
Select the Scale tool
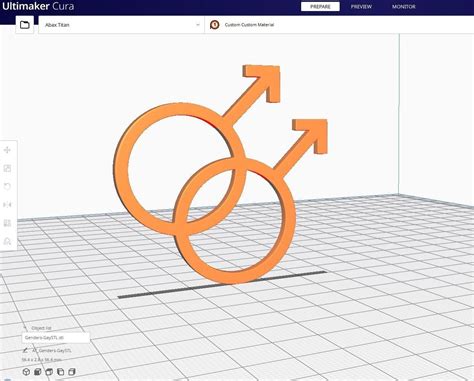[7, 168]
